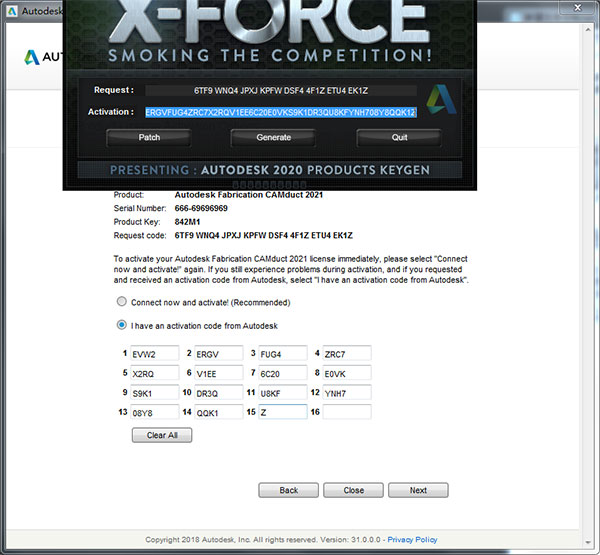Click the Autodesk logo in X-Force window
Screen dimensions: 600x555
click(441, 100)
